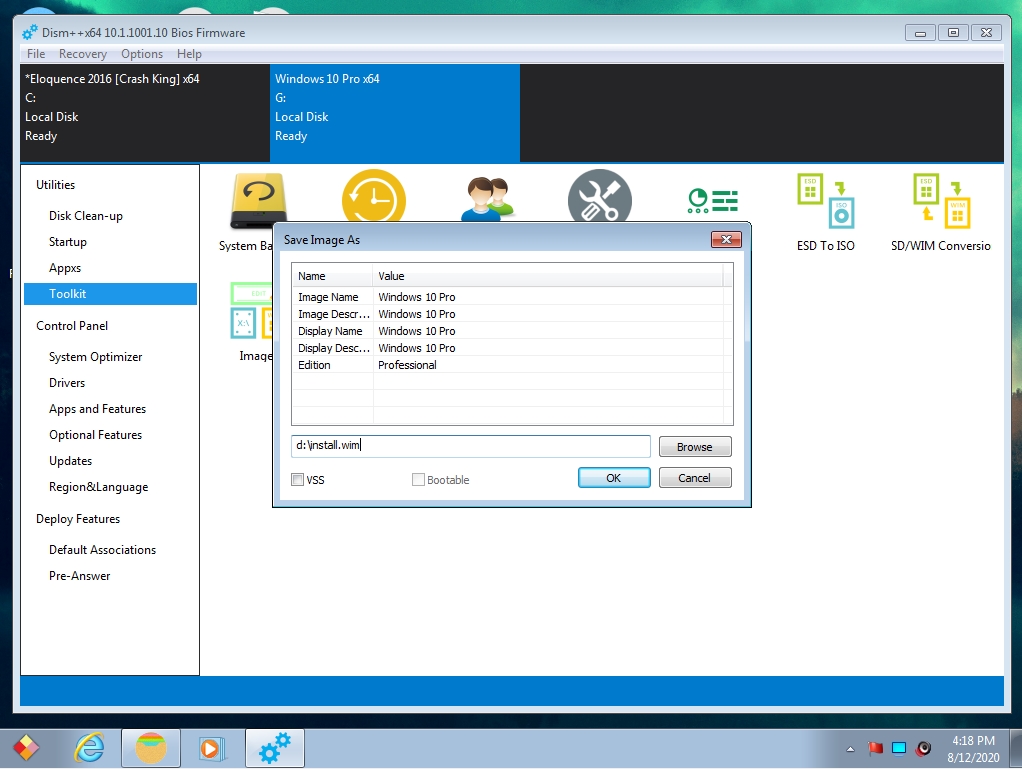Click the green chart and list icon

tap(712, 201)
